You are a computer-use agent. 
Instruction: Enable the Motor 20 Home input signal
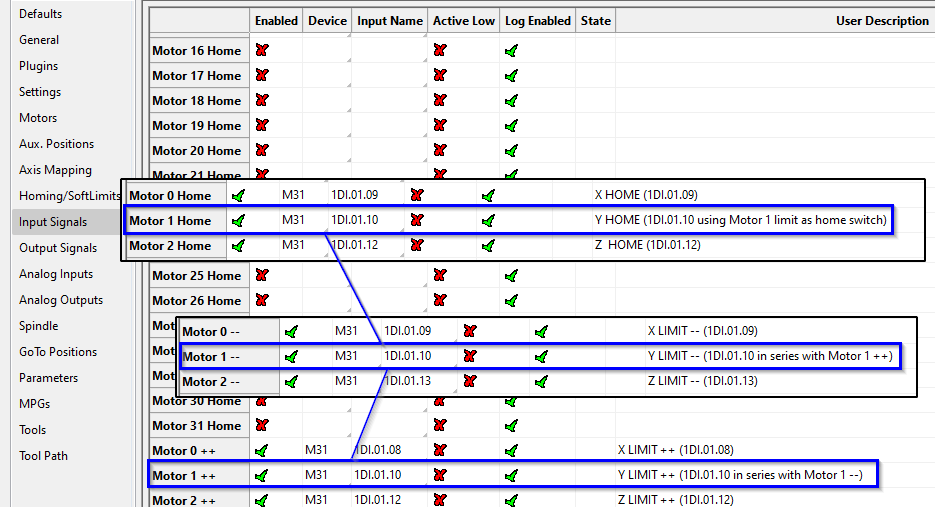pos(262,150)
